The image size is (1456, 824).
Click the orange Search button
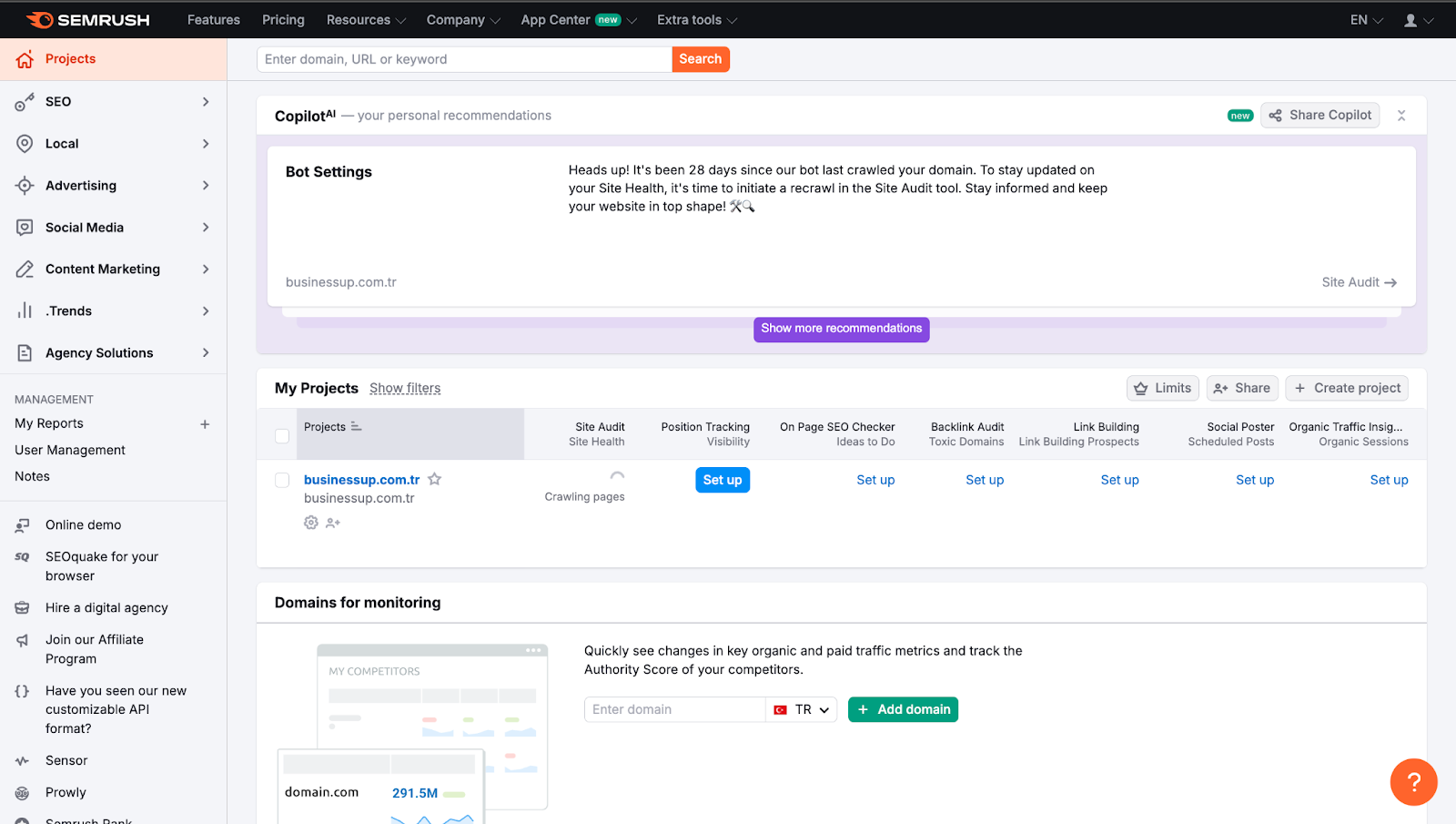pos(701,59)
